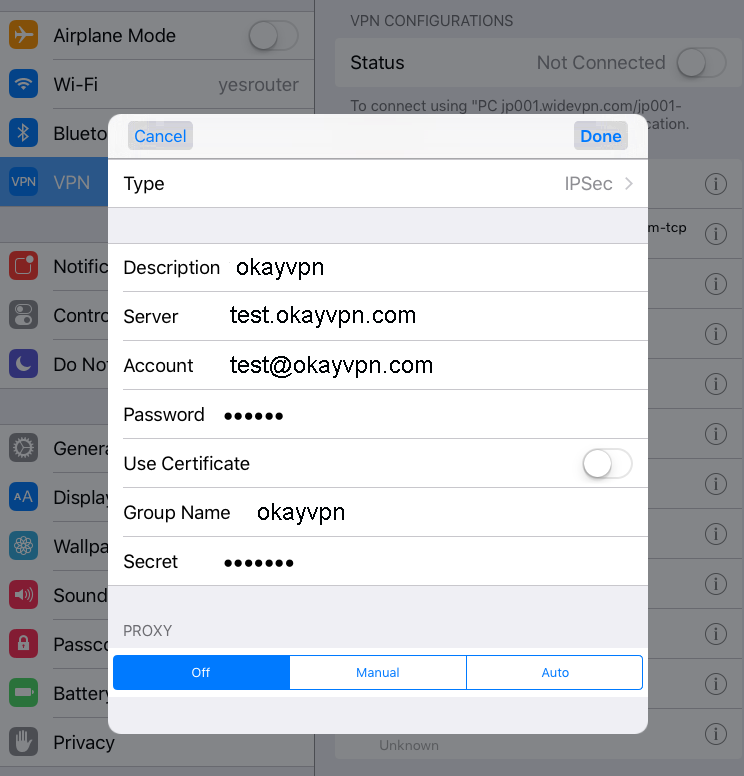Viewport: 744px width, 776px height.
Task: Select the Off proxy tab
Action: point(201,673)
